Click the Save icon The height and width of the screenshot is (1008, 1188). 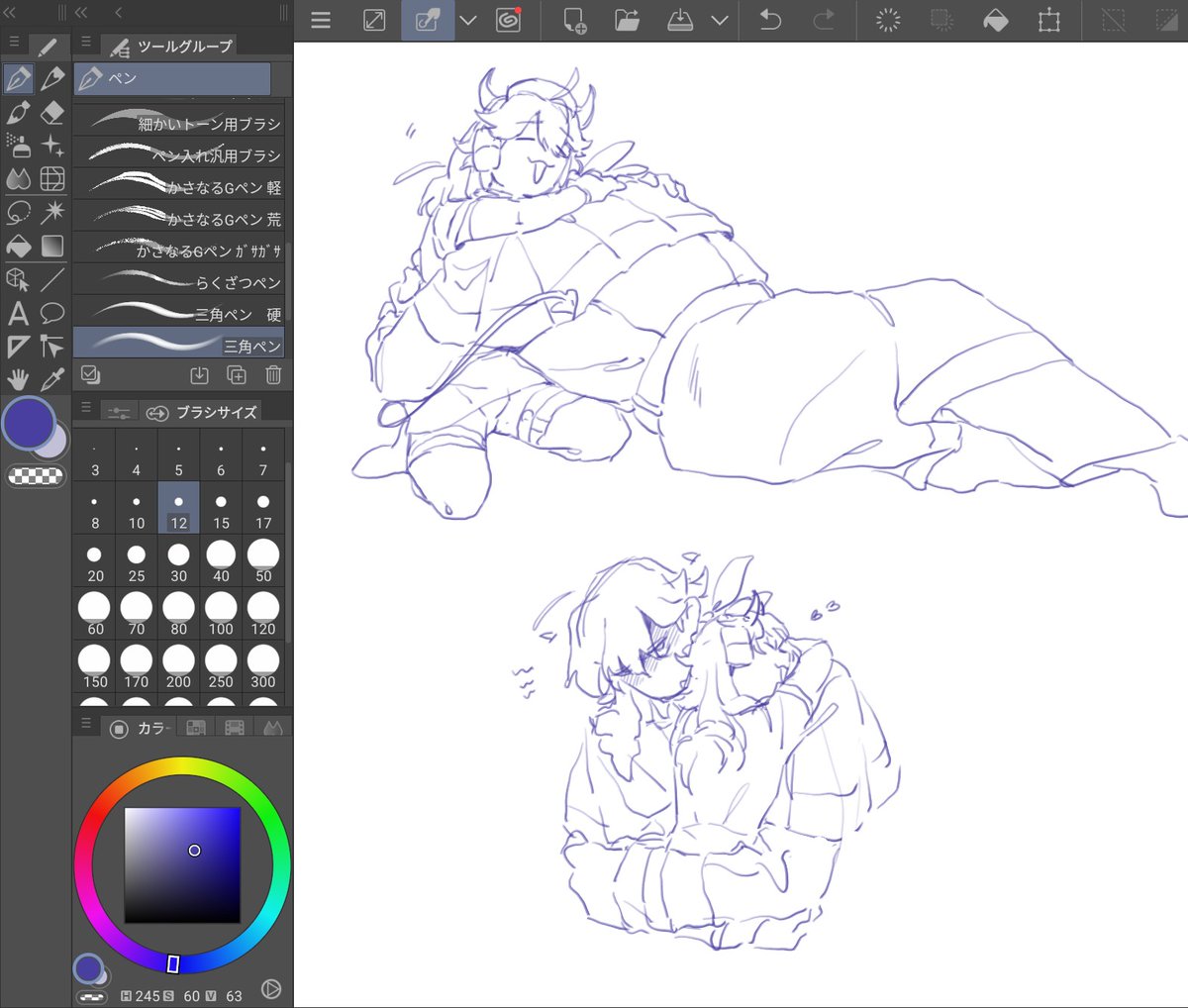tap(680, 20)
